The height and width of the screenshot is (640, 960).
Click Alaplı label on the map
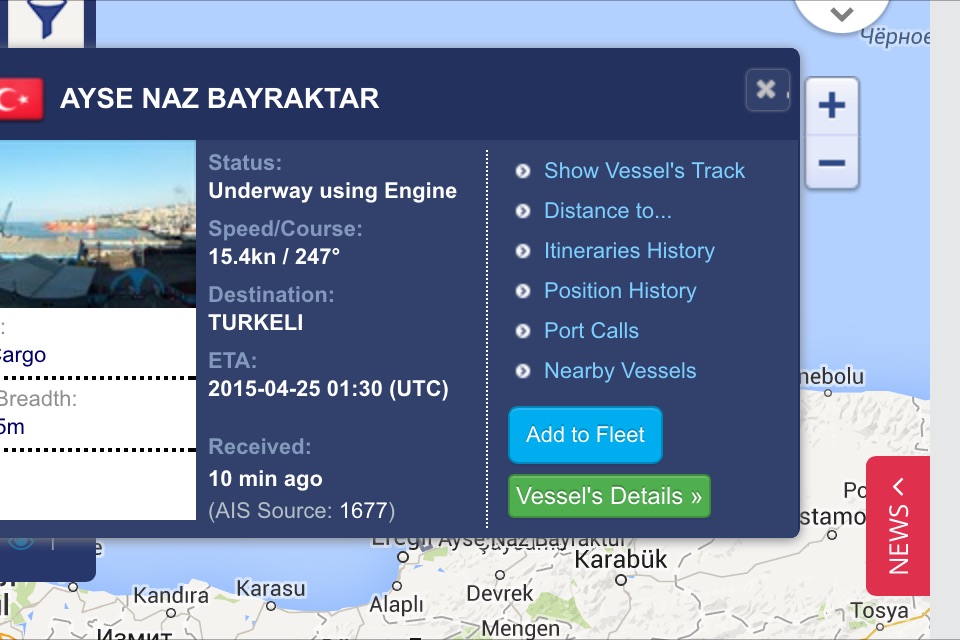(396, 605)
